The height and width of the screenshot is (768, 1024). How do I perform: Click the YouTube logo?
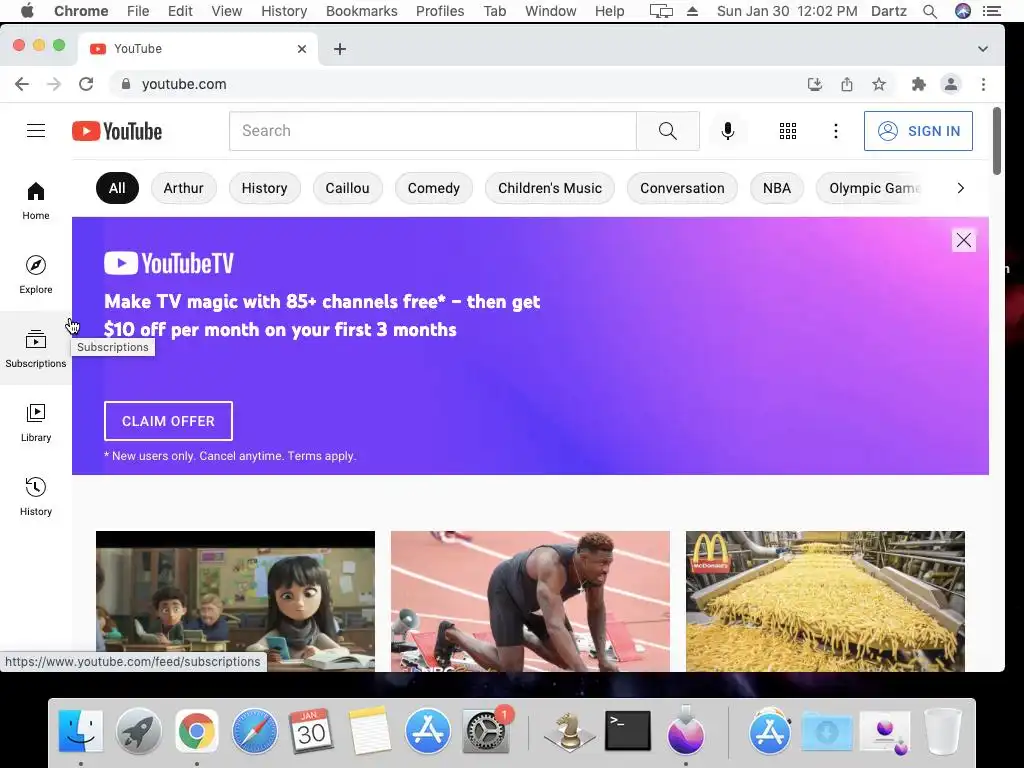tap(117, 131)
